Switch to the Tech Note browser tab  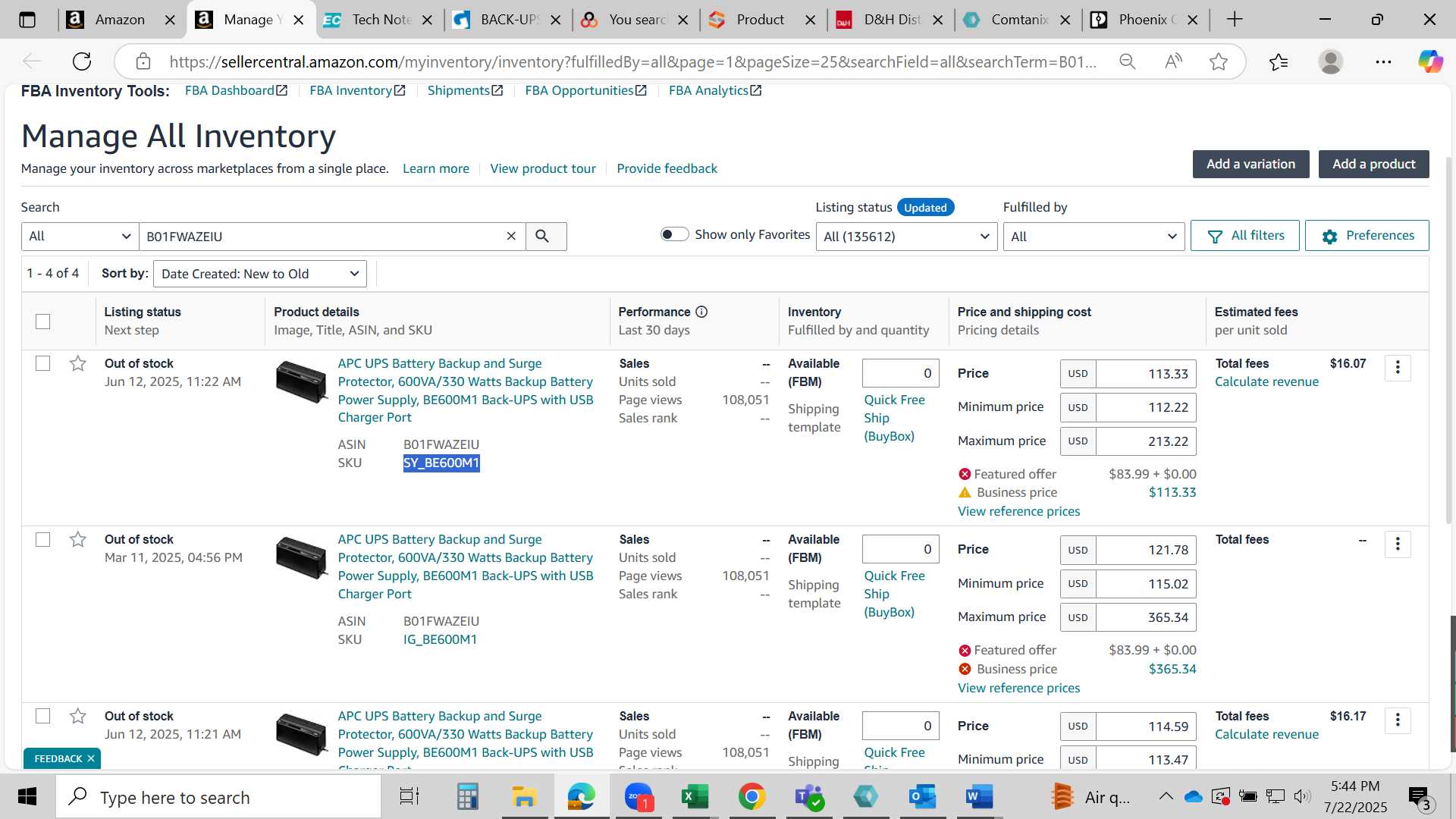[x=378, y=20]
